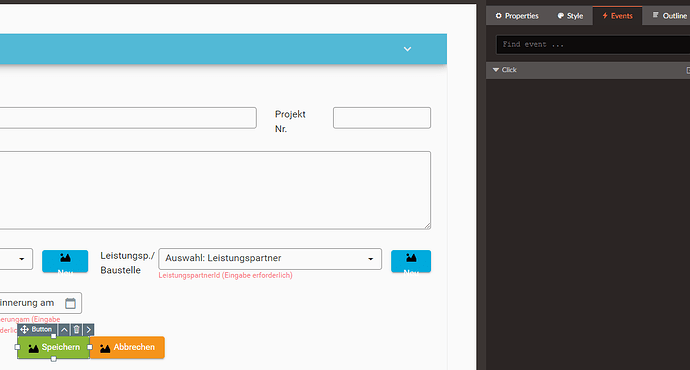The width and height of the screenshot is (690, 370).
Task: Click the right chevron on Button toolbar
Action: click(x=88, y=330)
